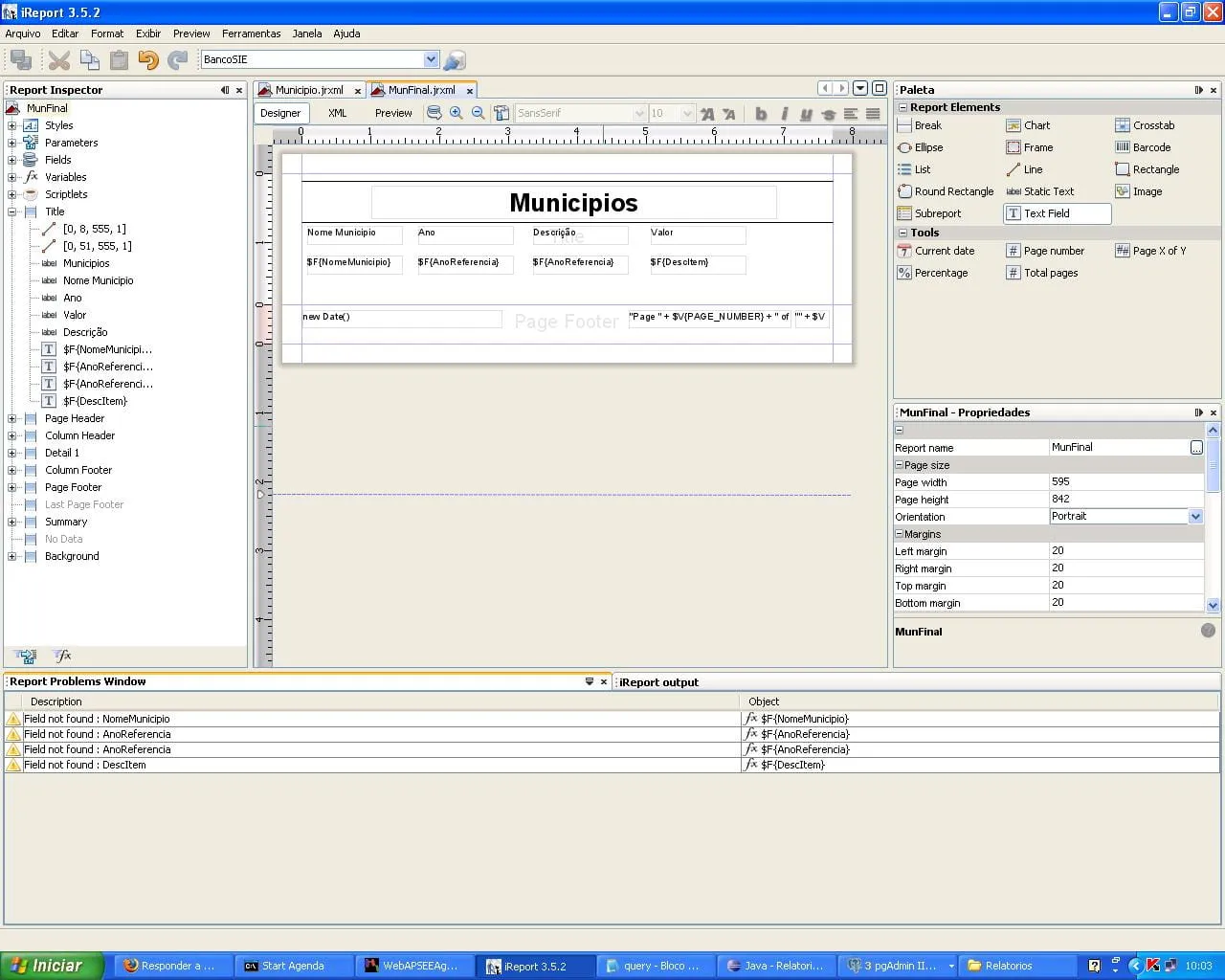The height and width of the screenshot is (980, 1225).
Task: Click the zoom out magnifier
Action: click(479, 113)
